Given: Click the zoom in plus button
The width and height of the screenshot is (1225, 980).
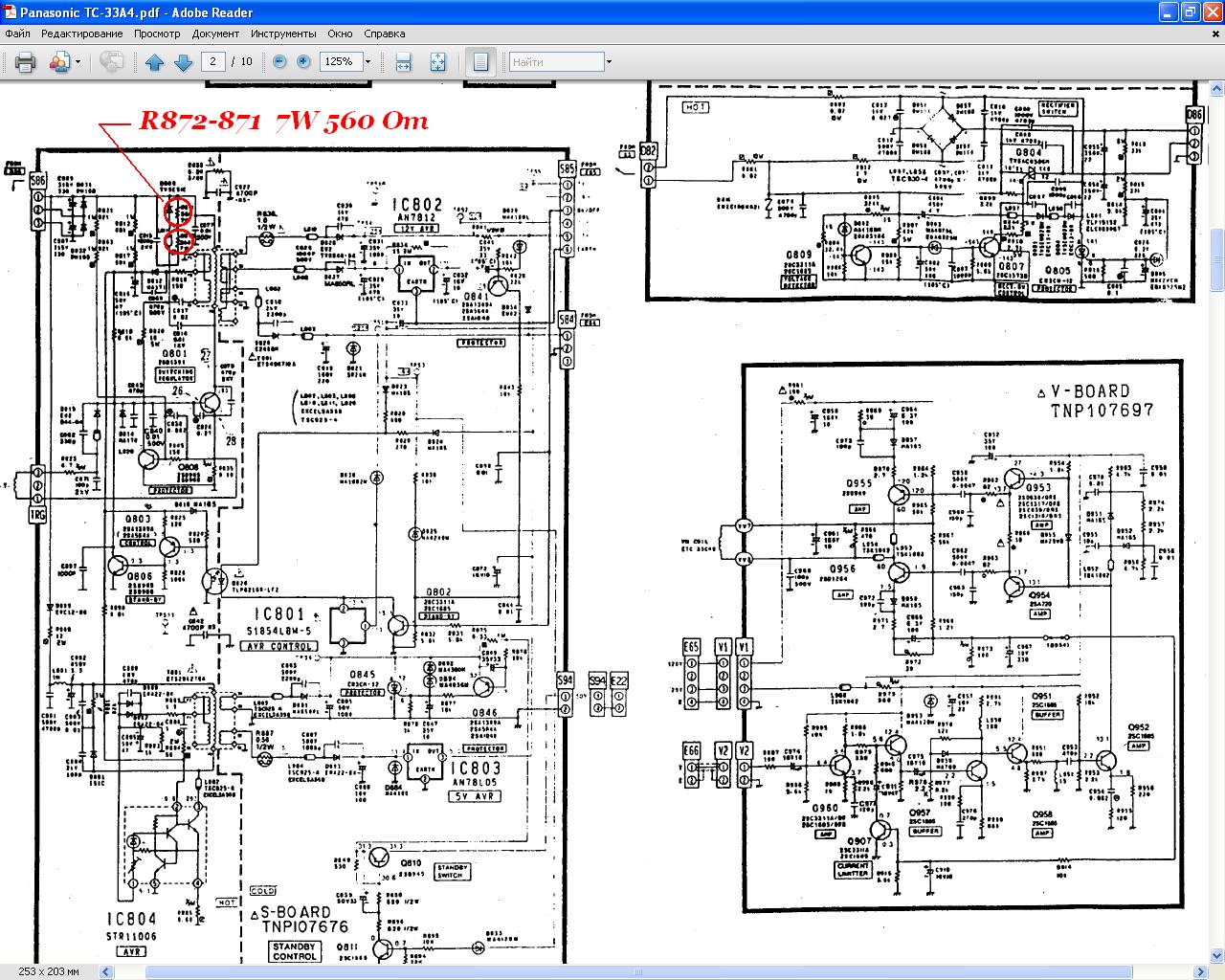Looking at the screenshot, I should click(303, 61).
